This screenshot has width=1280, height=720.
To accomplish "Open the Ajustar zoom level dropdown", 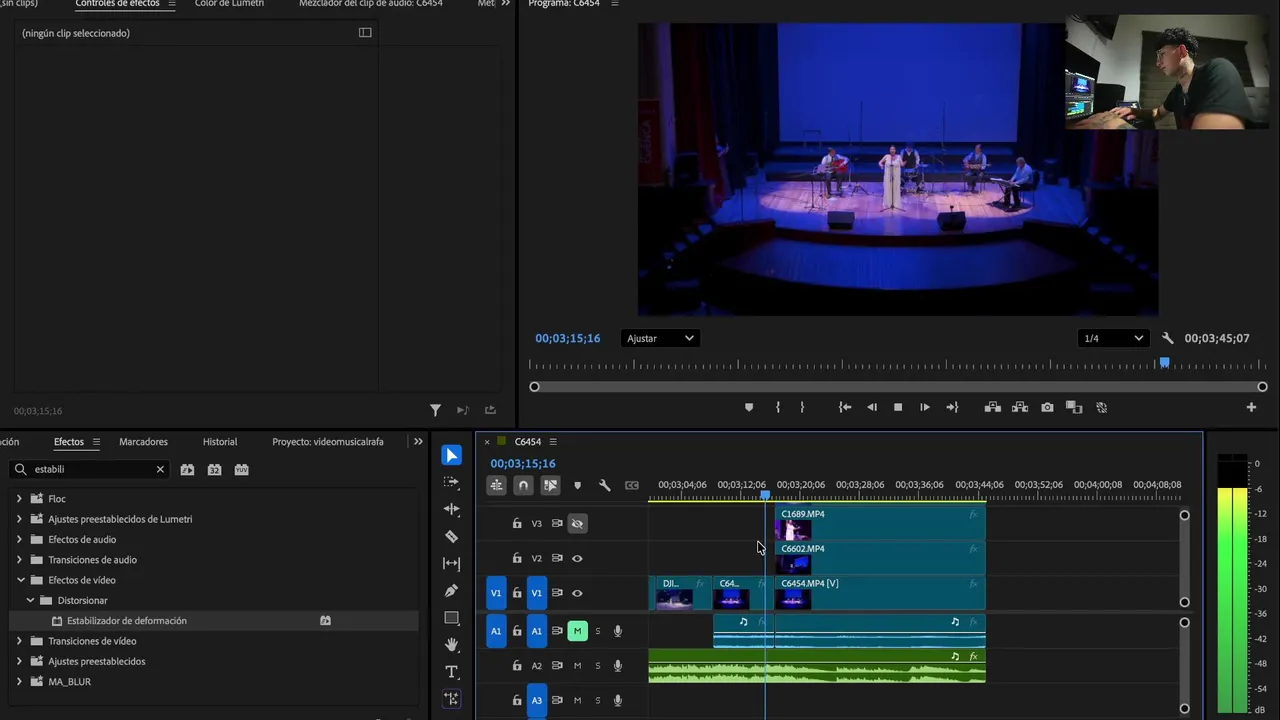I will click(x=659, y=338).
